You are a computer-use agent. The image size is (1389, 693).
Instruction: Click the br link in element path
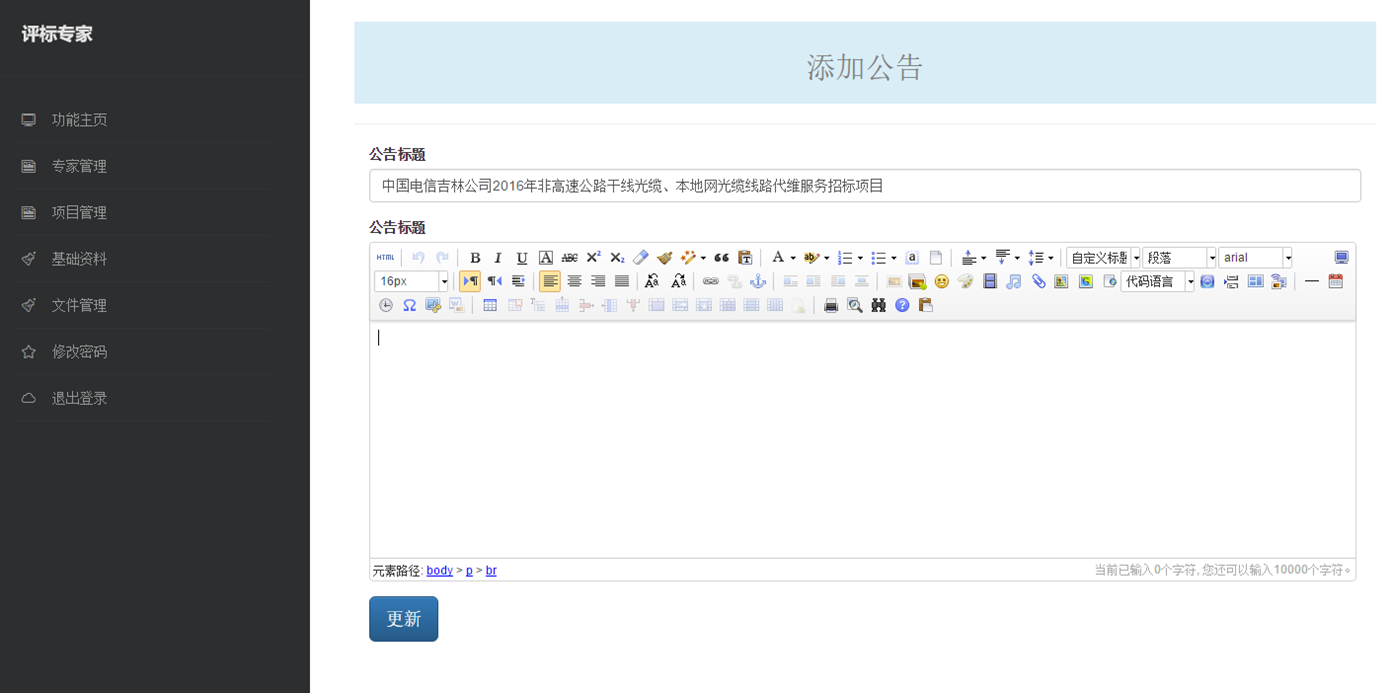click(x=491, y=571)
